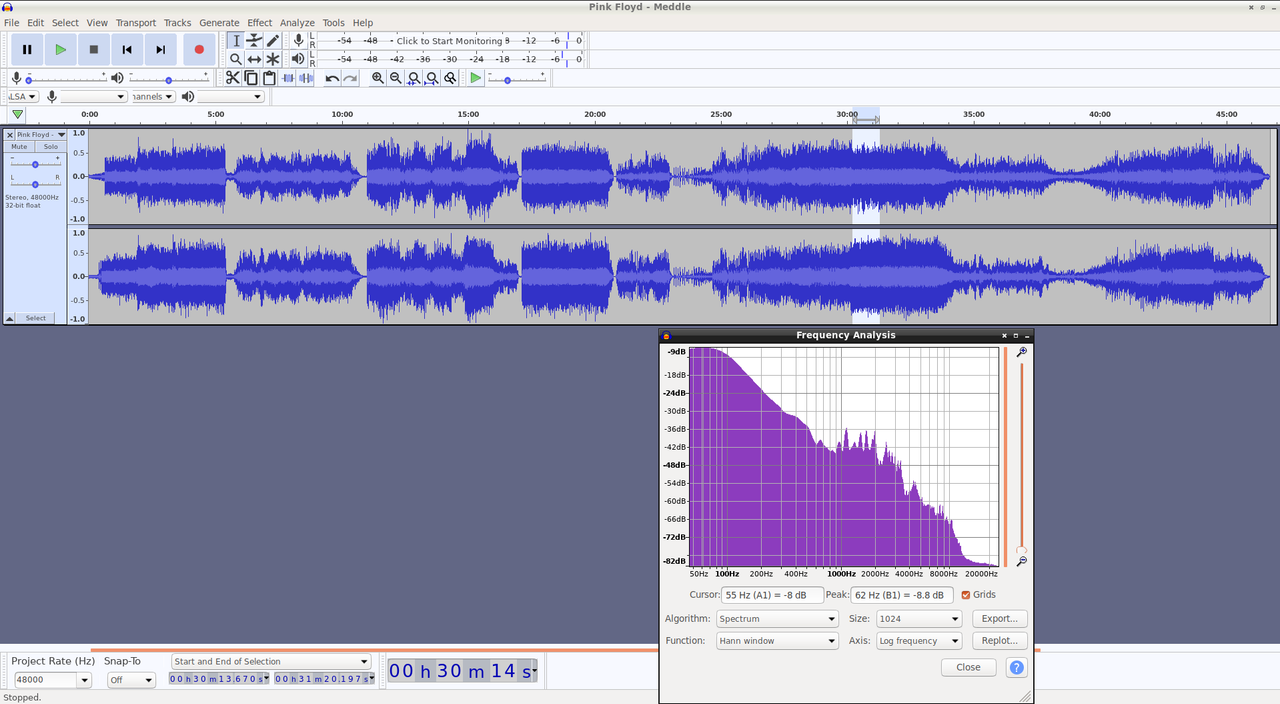Screen dimensions: 1280x704
Task: Click the Zoom In icon
Action: click(378, 78)
